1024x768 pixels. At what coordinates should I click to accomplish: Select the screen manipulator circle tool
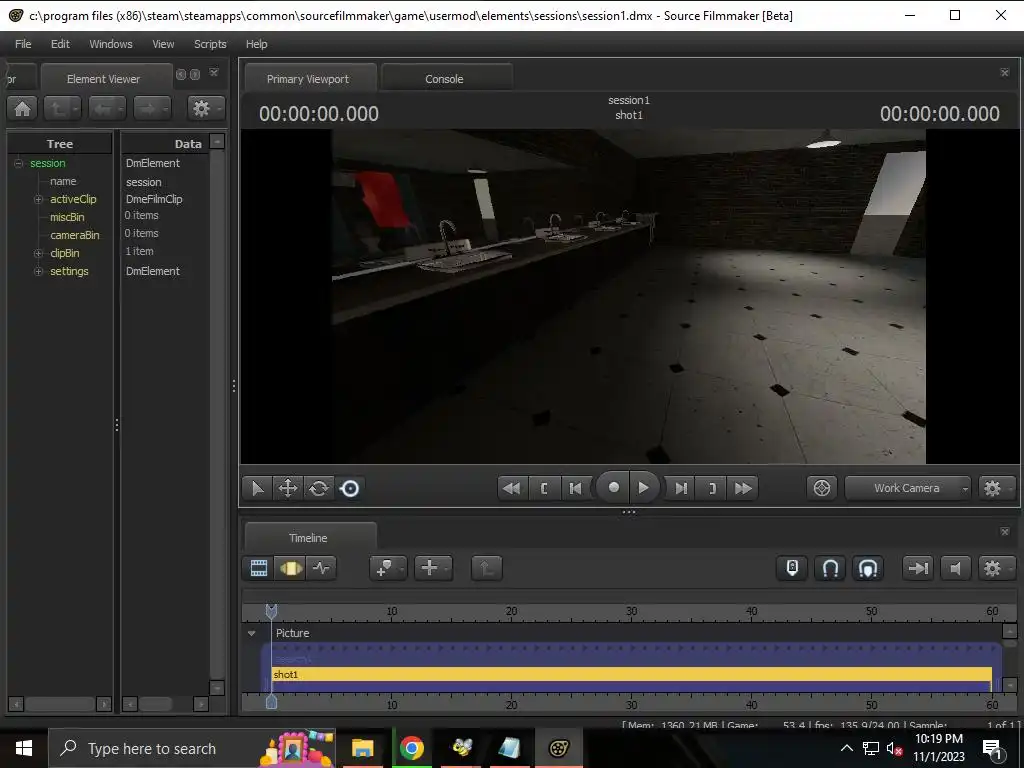pyautogui.click(x=349, y=488)
